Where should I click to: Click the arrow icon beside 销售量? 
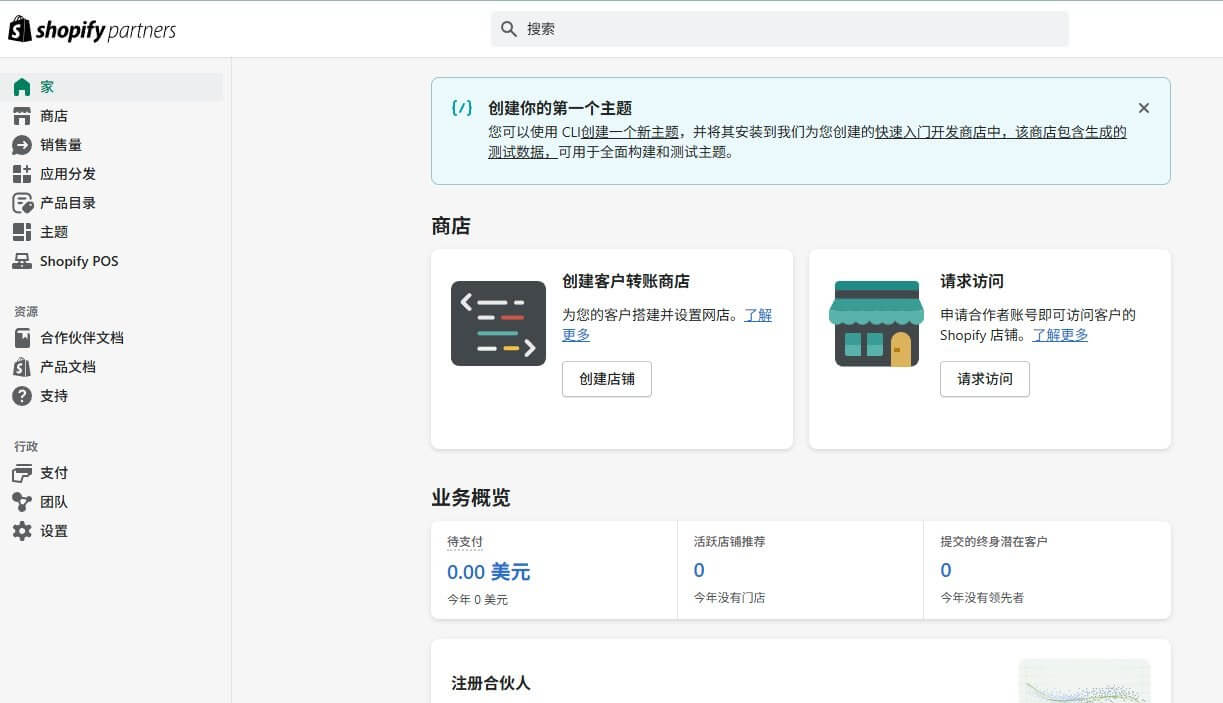[x=22, y=145]
